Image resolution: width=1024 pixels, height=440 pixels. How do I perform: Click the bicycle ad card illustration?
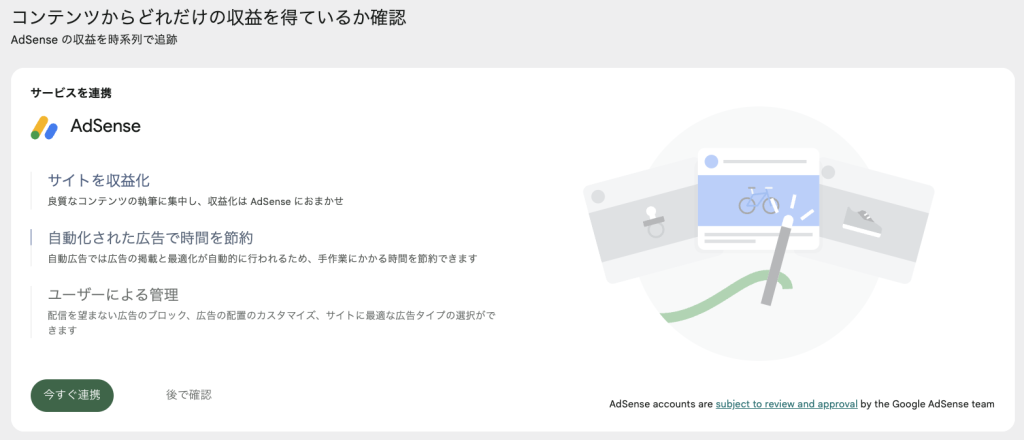(x=758, y=199)
